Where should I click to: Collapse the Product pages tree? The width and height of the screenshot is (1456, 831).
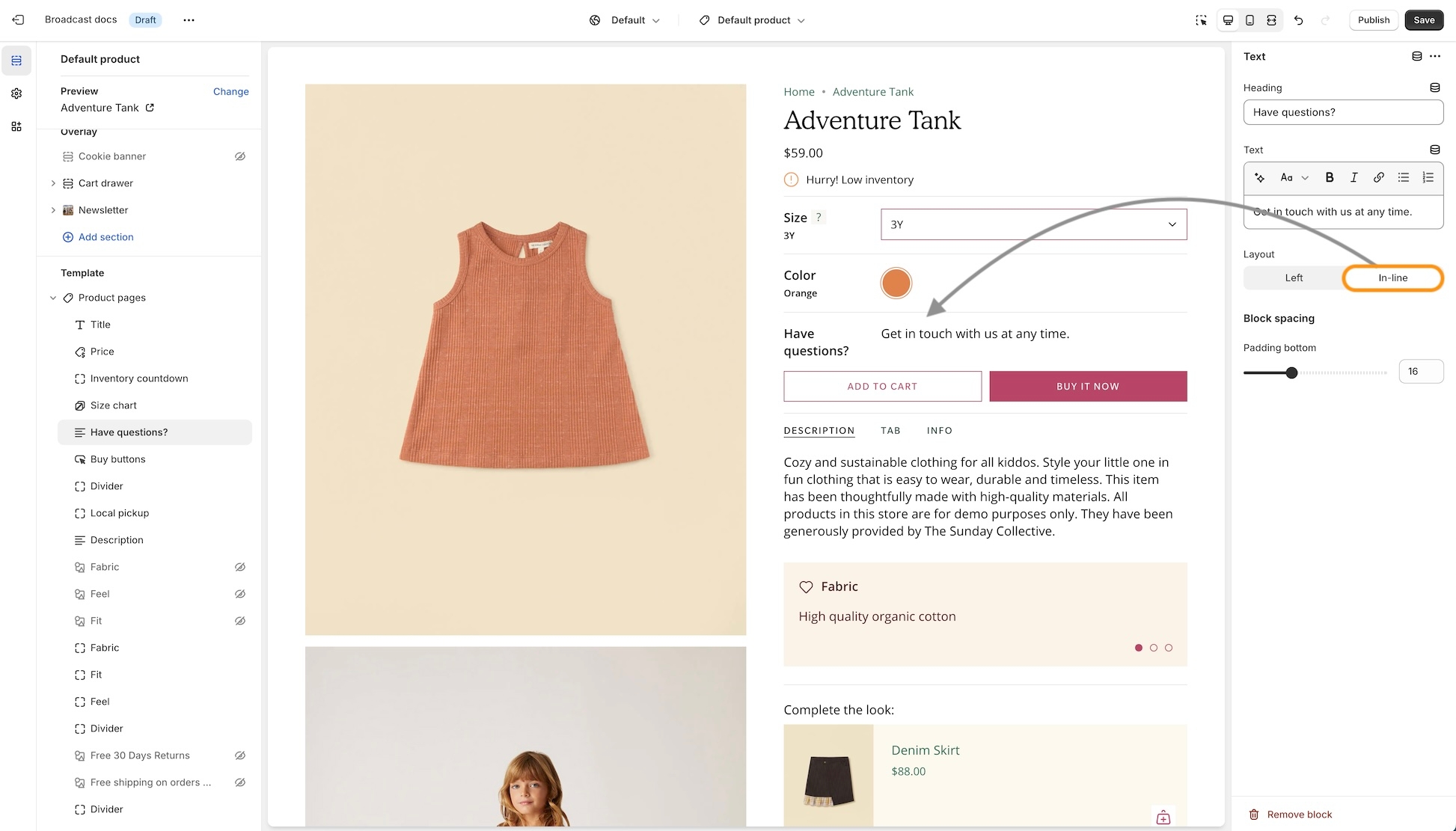coord(53,298)
